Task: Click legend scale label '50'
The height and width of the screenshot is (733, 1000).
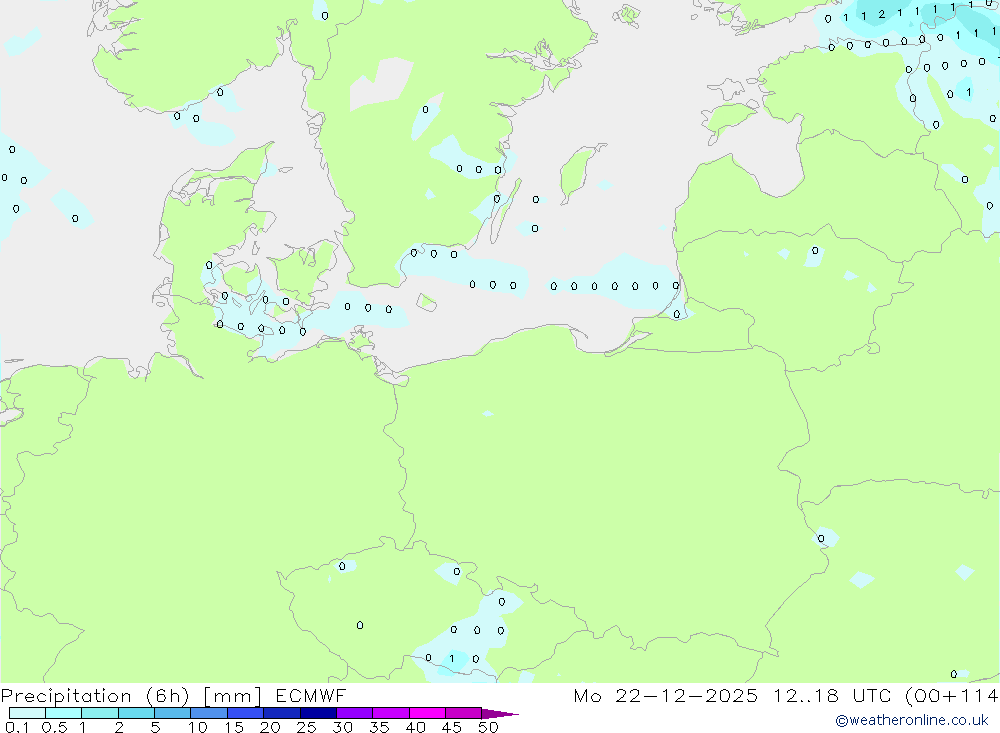Action: [x=488, y=727]
